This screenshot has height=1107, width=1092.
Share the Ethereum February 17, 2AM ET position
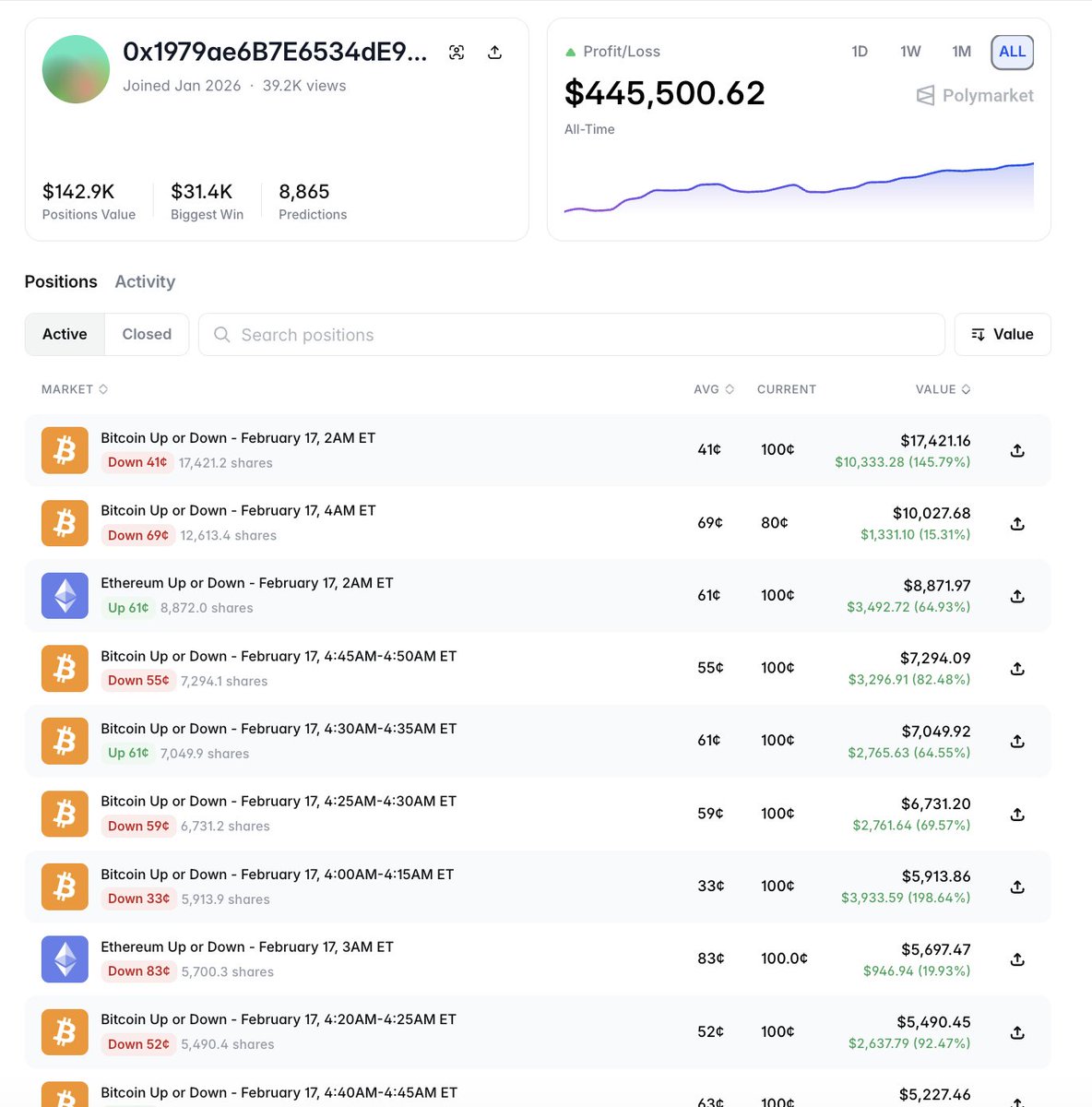pyautogui.click(x=1017, y=596)
